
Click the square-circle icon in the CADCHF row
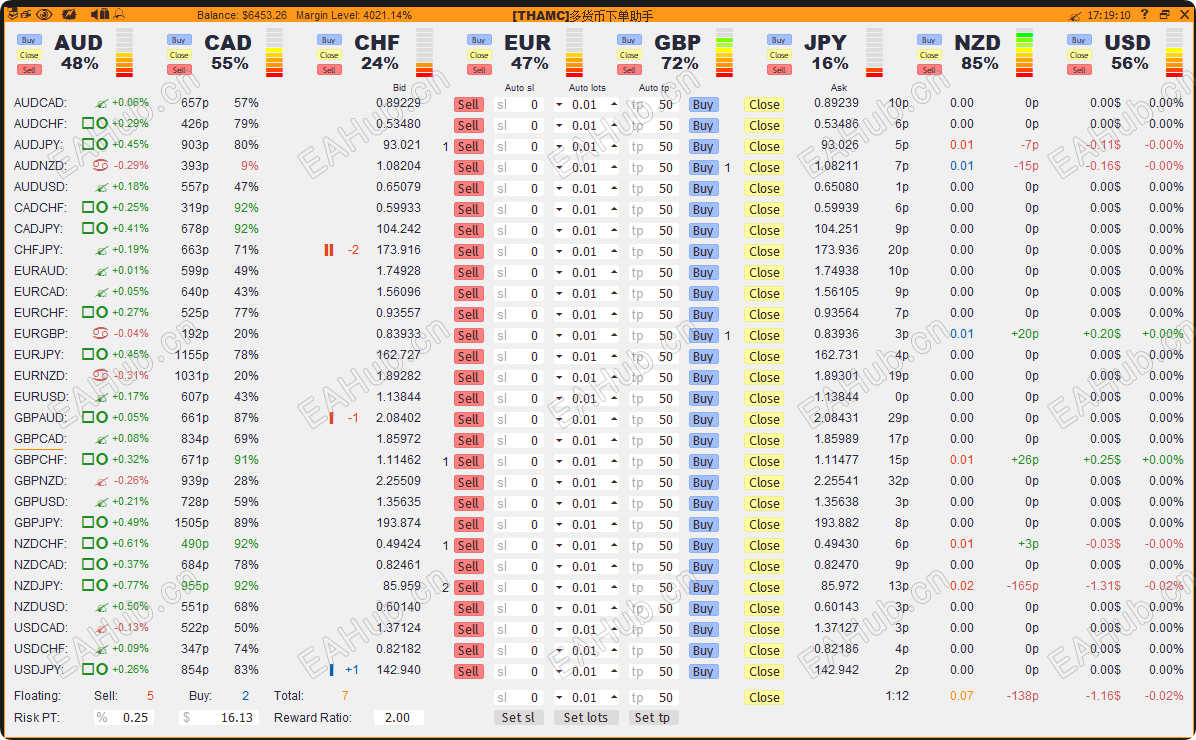tap(95, 208)
